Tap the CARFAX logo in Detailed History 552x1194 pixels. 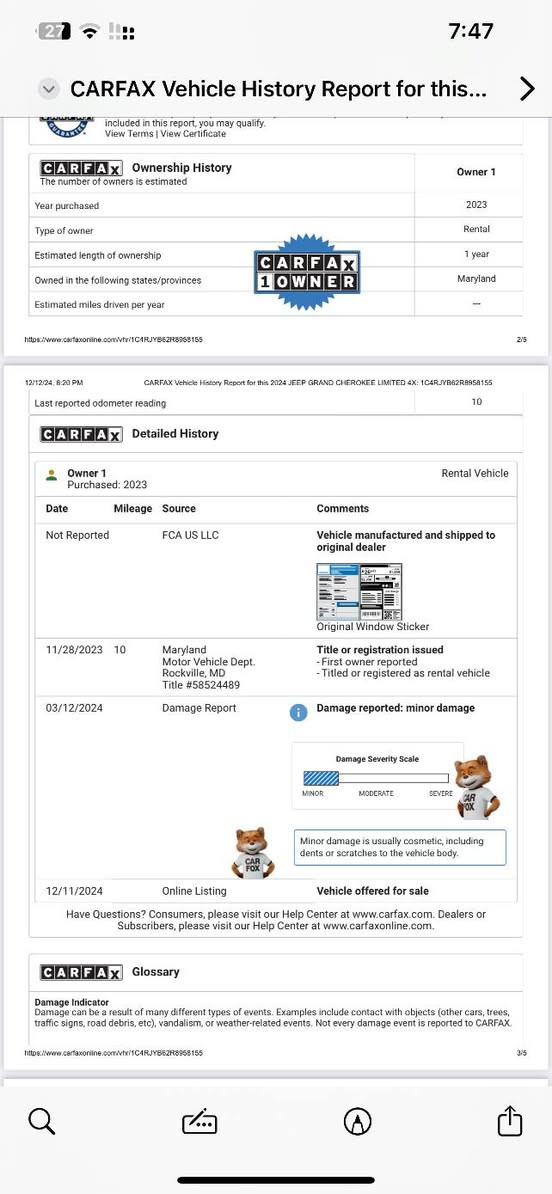click(x=81, y=434)
